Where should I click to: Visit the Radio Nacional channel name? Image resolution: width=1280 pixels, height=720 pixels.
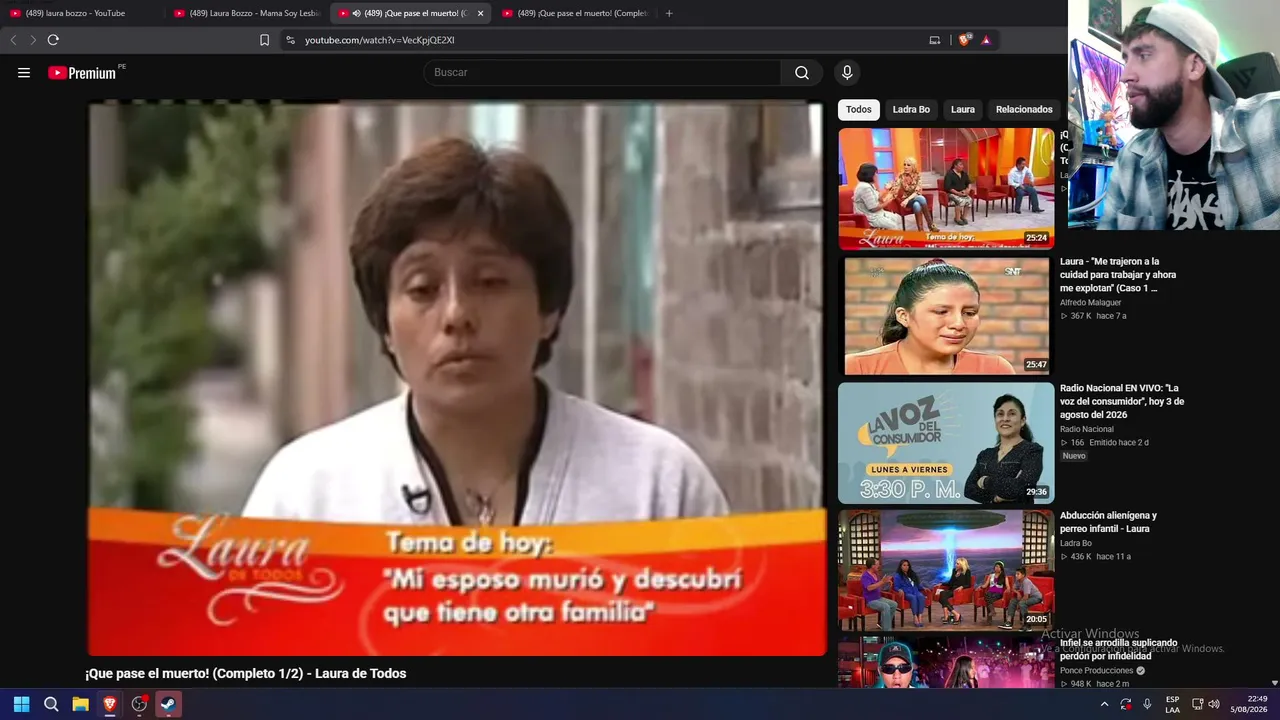click(1087, 429)
